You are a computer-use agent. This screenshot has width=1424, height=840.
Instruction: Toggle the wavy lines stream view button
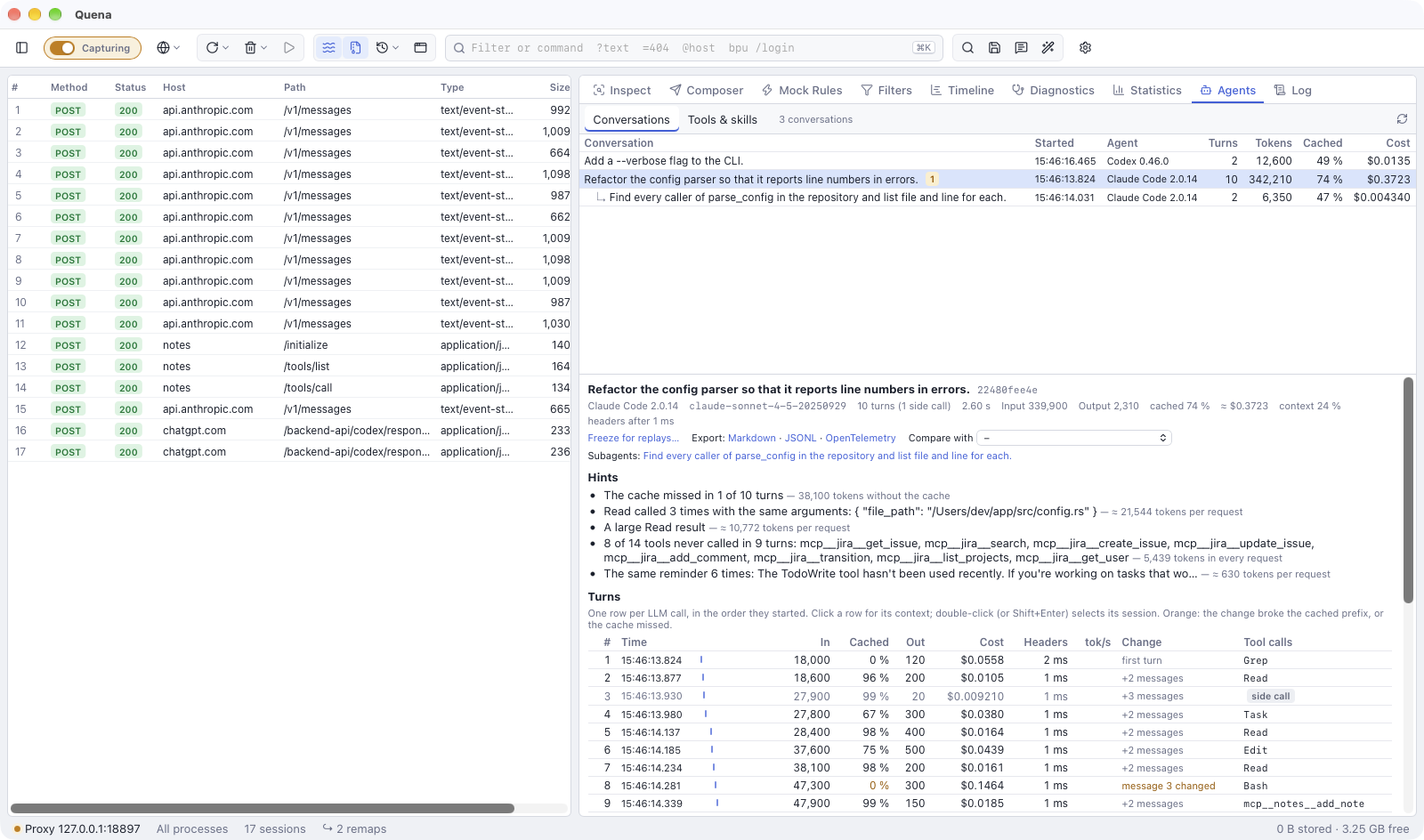point(329,48)
